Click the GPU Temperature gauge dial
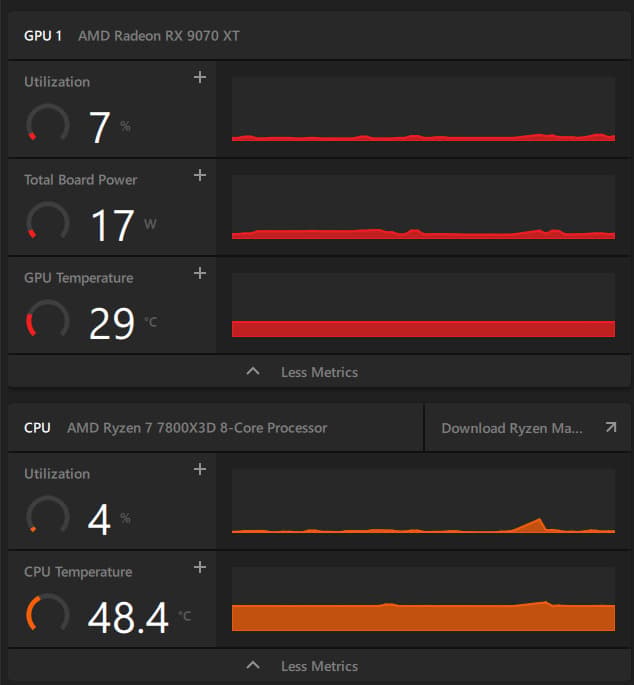This screenshot has width=634, height=685. pyautogui.click(x=48, y=319)
